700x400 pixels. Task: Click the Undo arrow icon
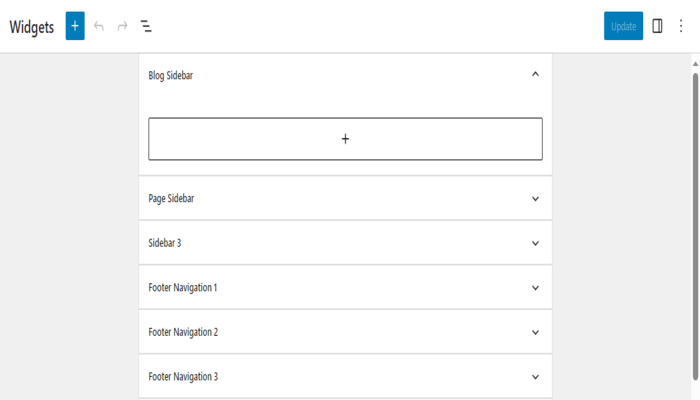click(99, 26)
